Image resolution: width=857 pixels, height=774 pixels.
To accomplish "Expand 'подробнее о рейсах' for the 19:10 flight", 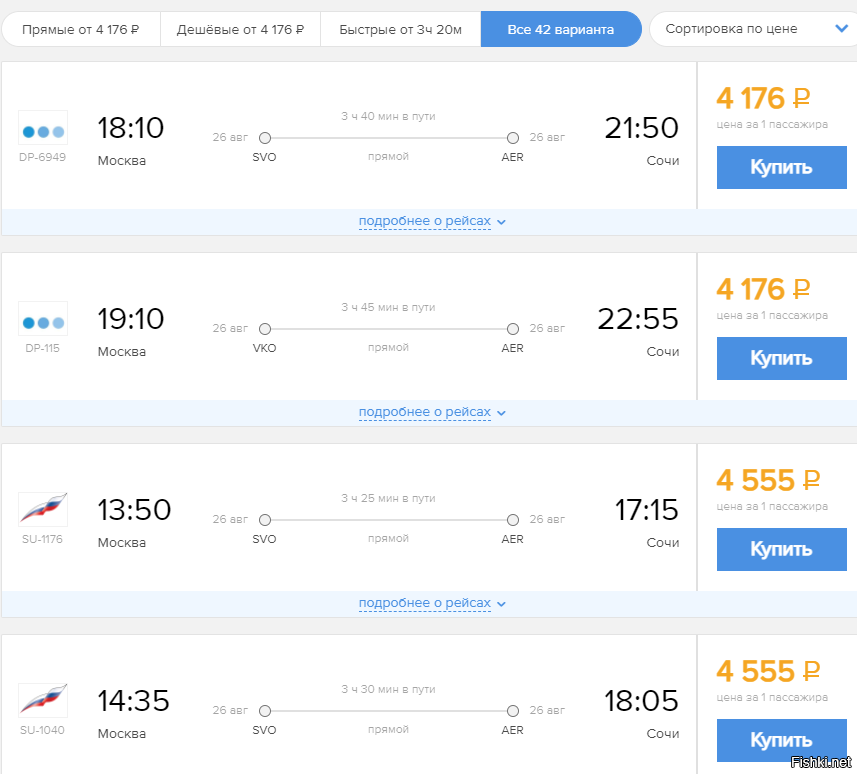I will [x=432, y=412].
